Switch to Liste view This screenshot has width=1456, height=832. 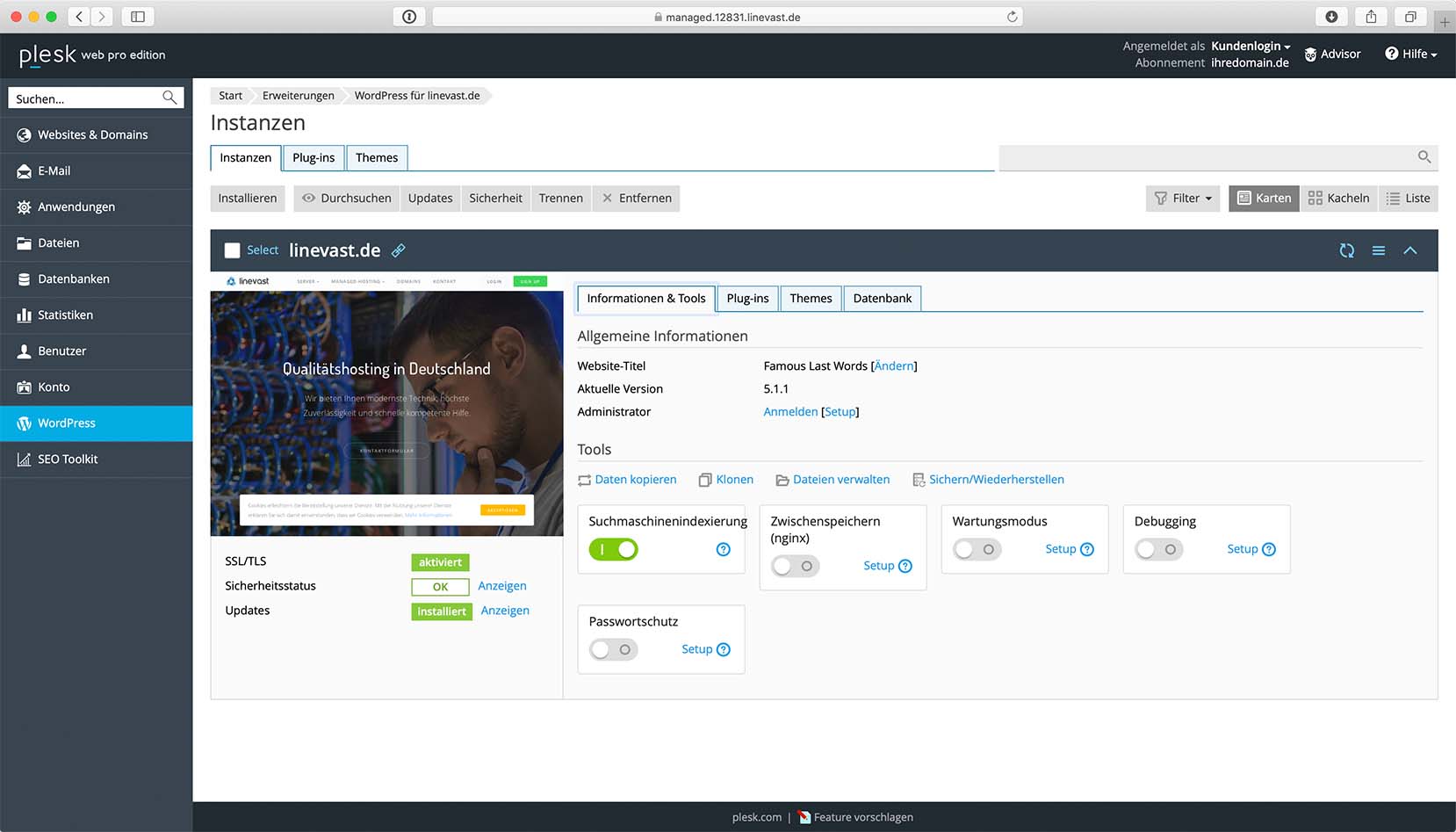(1408, 199)
